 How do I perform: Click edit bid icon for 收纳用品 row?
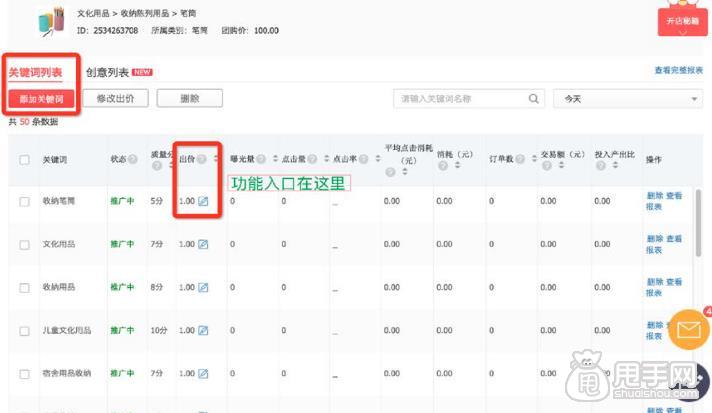[203, 288]
